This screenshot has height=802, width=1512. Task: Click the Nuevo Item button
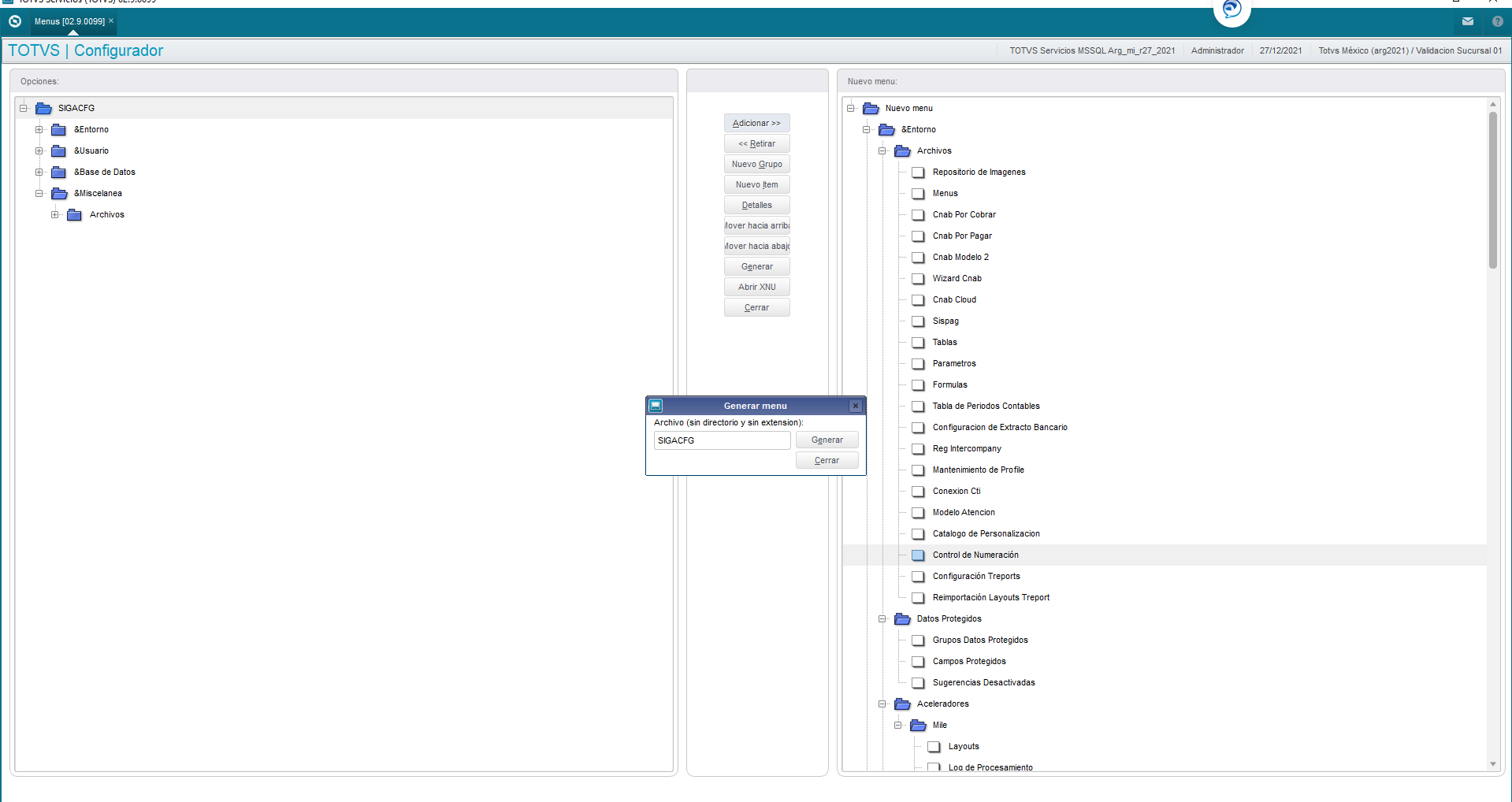click(756, 184)
